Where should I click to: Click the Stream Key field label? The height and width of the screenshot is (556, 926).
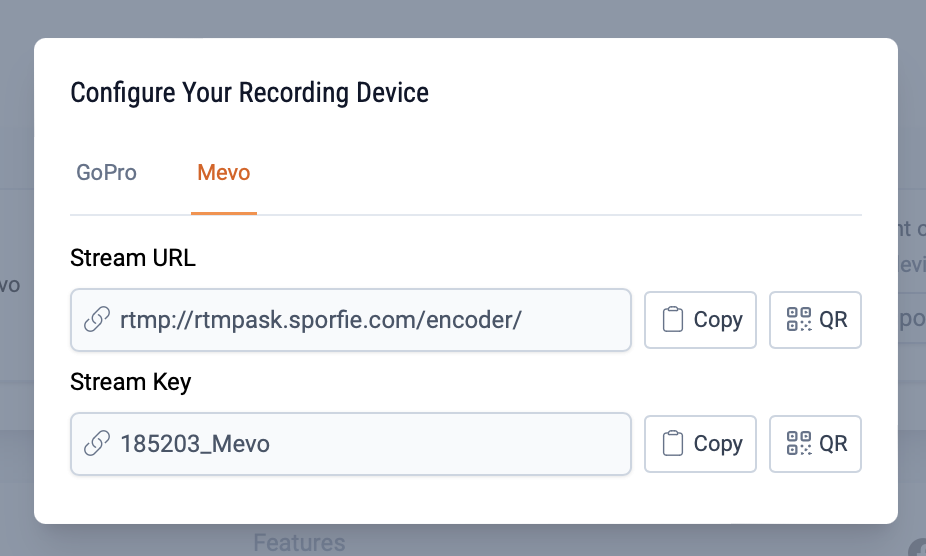131,381
